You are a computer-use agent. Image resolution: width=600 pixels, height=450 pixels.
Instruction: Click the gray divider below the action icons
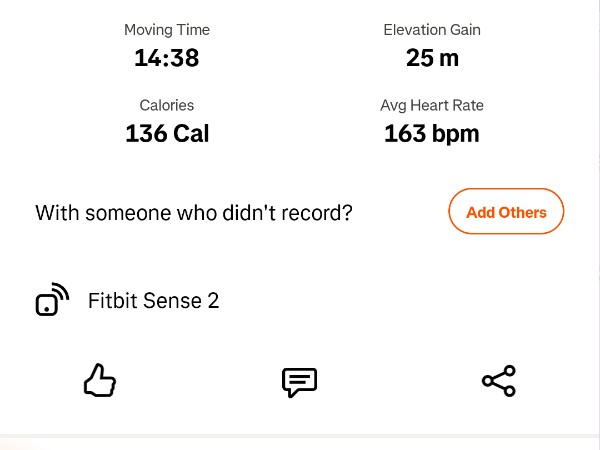(x=300, y=437)
